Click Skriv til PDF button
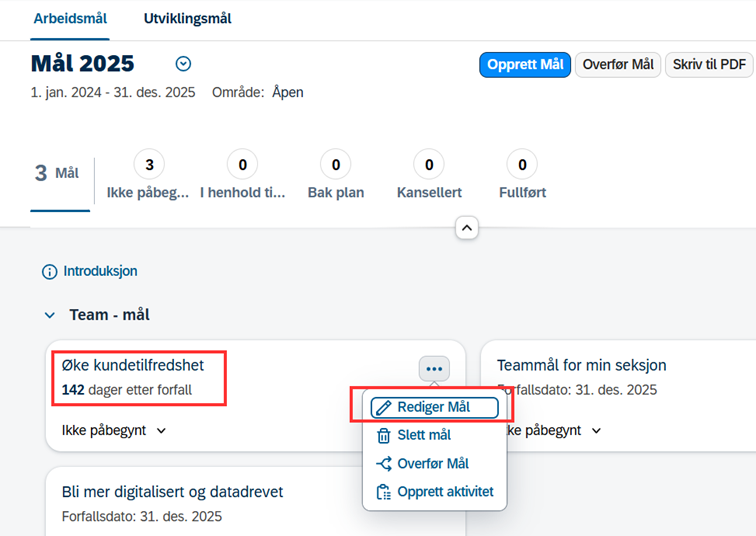756x536 pixels. point(709,65)
